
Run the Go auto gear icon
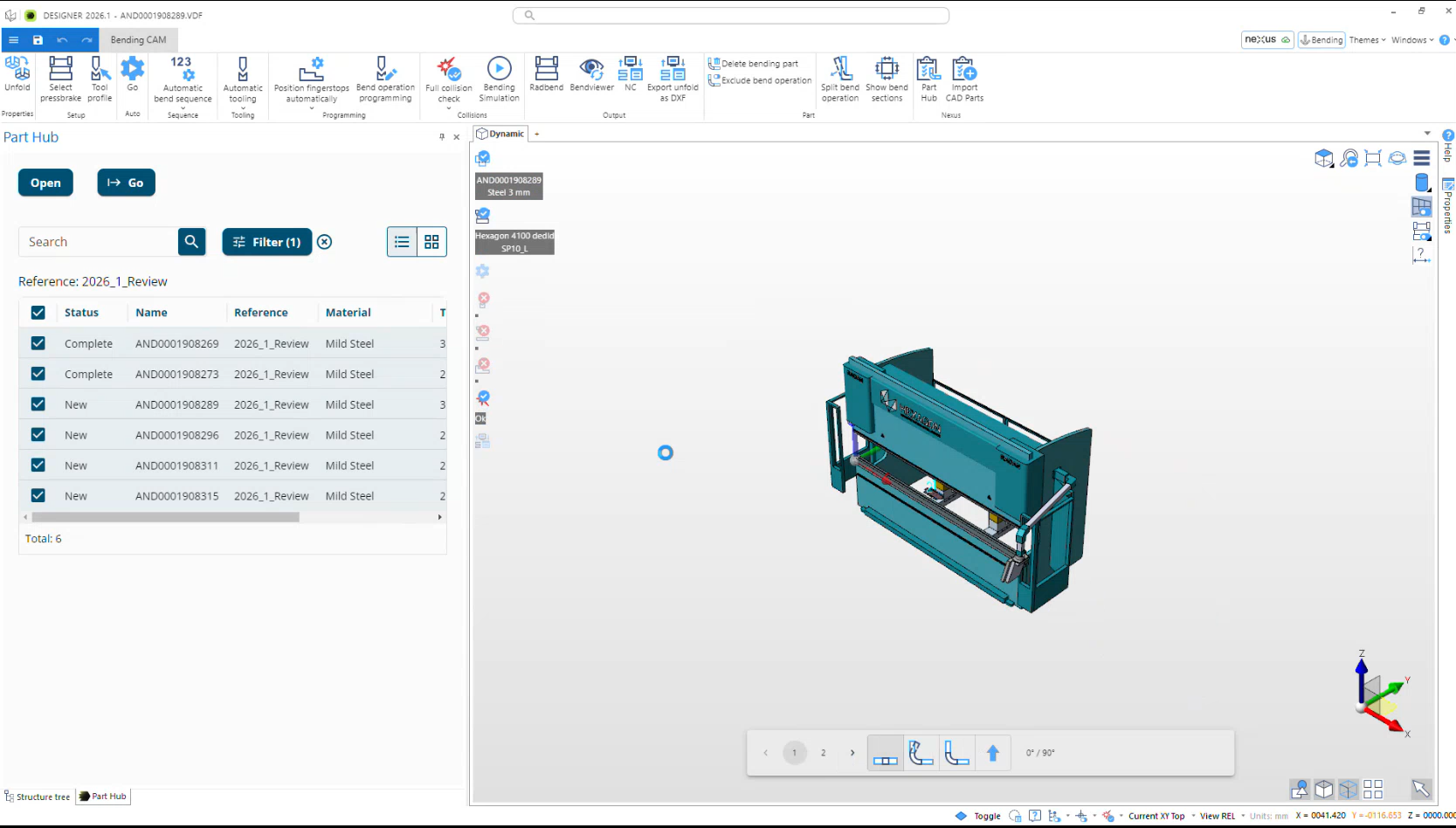click(133, 69)
